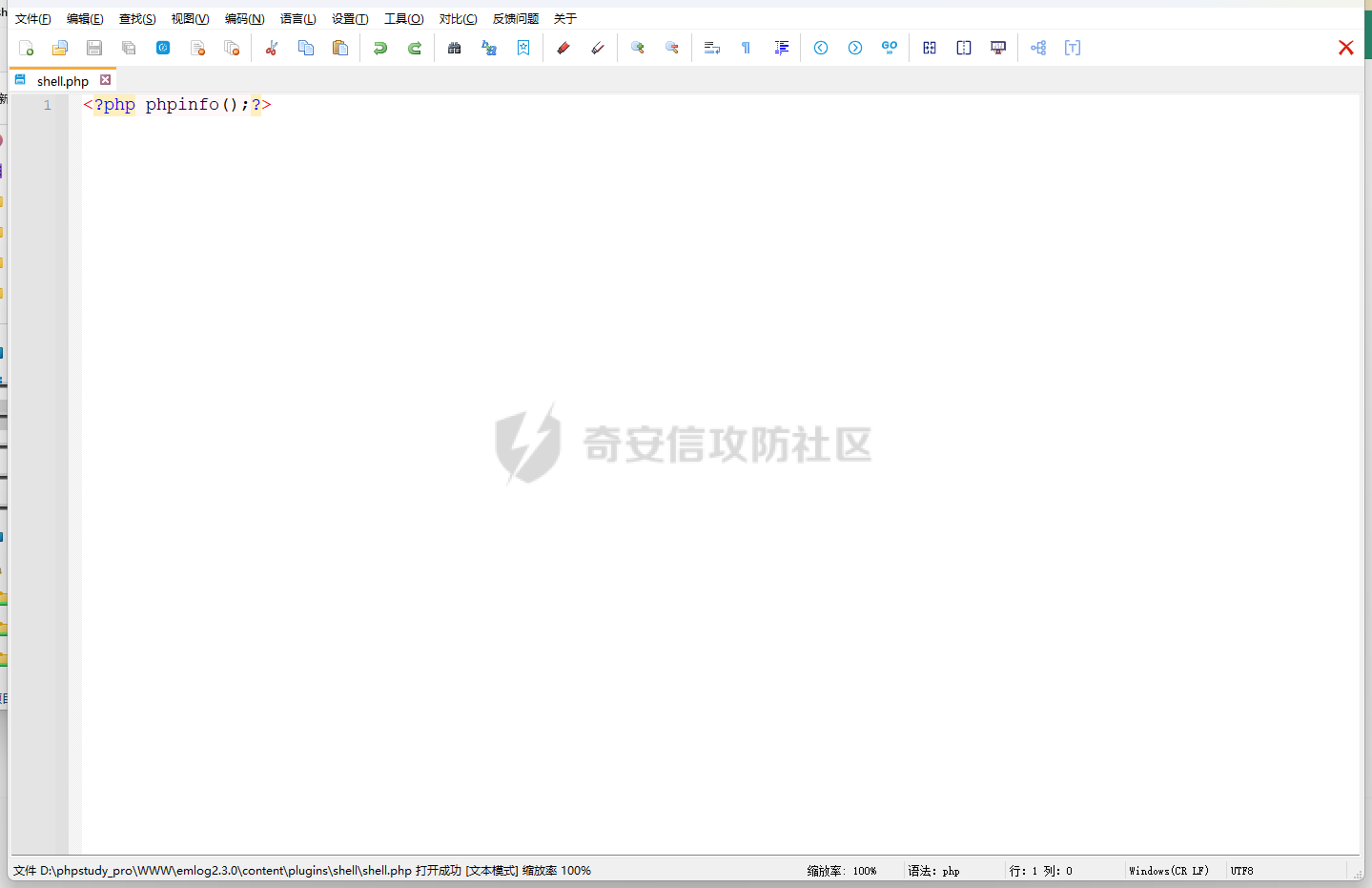Toggle word wrap toolbar icon
The width and height of the screenshot is (1372, 888).
coord(712,48)
